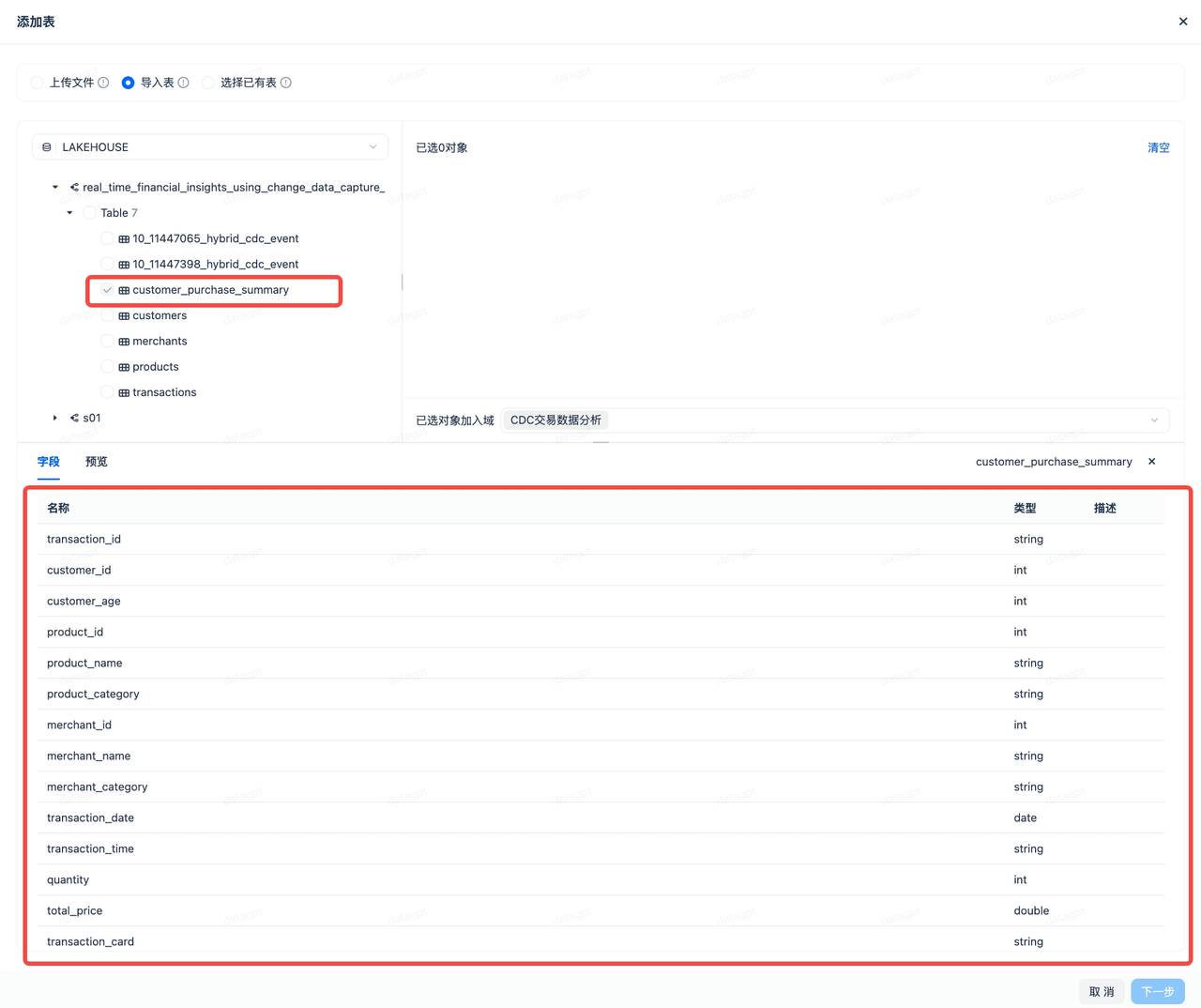1201x1008 pixels.
Task: Click the info icon beside 选择已有表
Action: point(286,83)
